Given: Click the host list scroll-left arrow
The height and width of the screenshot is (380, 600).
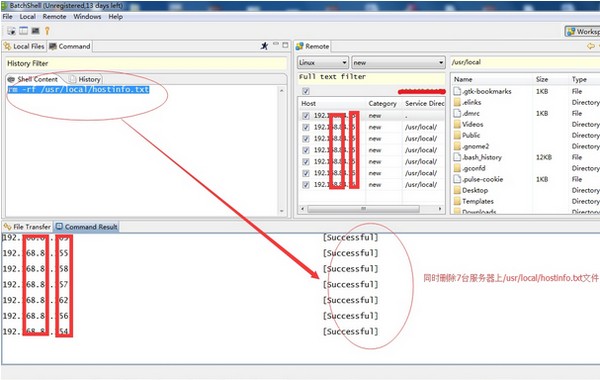Looking at the screenshot, I should coord(303,209).
